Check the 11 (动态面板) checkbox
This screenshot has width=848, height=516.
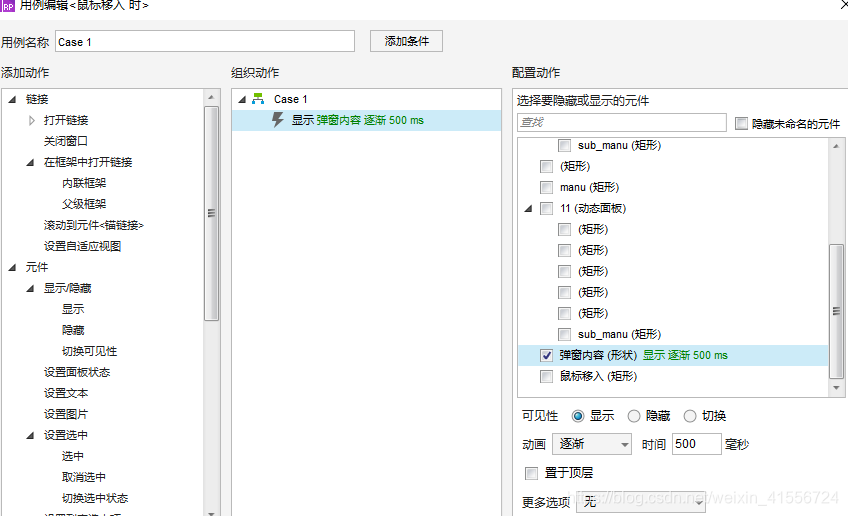(x=546, y=208)
